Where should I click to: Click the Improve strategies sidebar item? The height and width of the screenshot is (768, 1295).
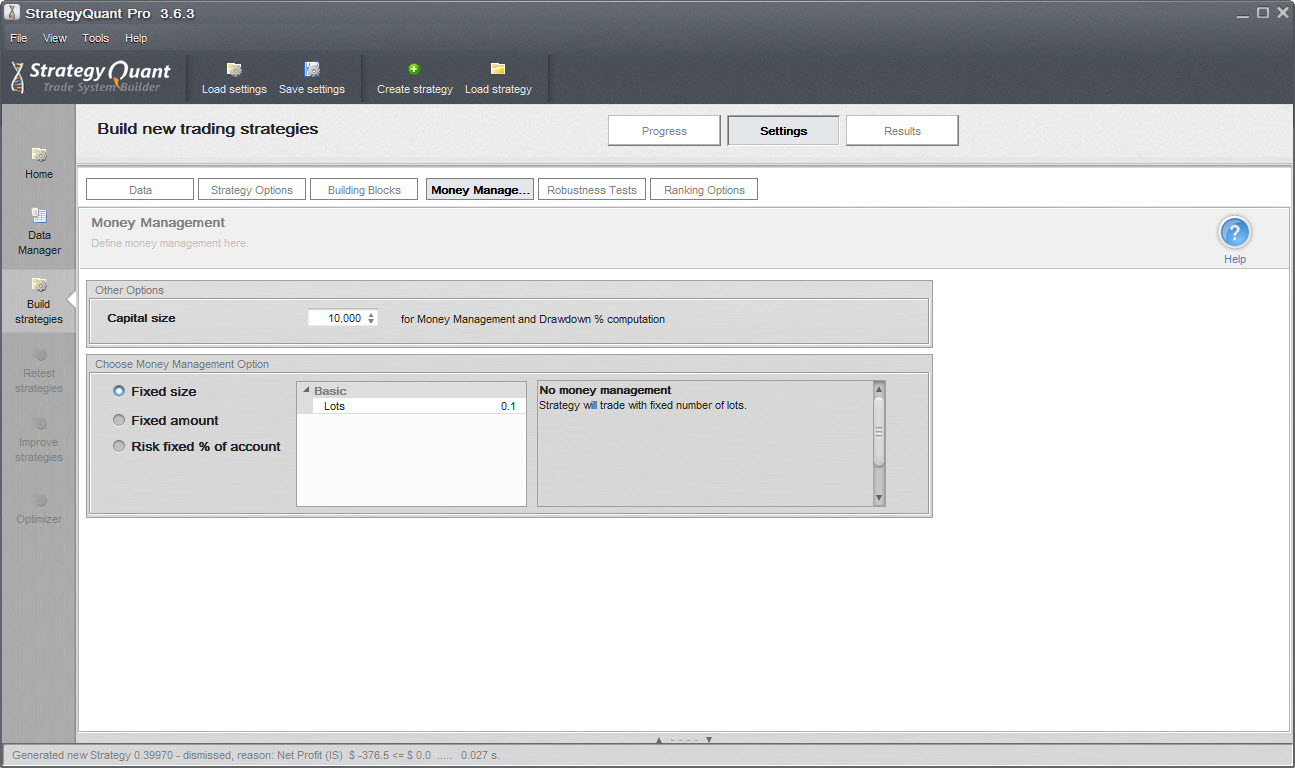(x=39, y=438)
